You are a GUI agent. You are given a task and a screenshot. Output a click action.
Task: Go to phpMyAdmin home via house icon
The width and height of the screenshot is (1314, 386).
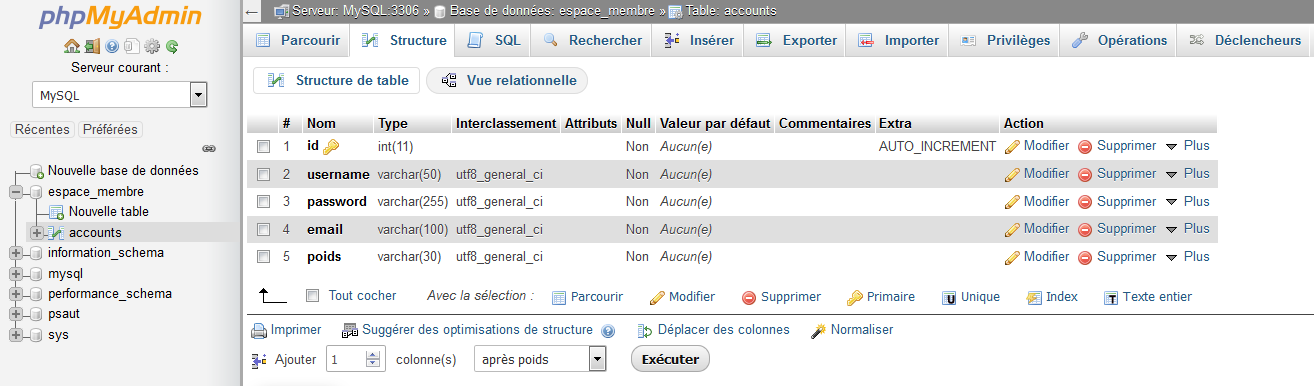click(x=71, y=46)
